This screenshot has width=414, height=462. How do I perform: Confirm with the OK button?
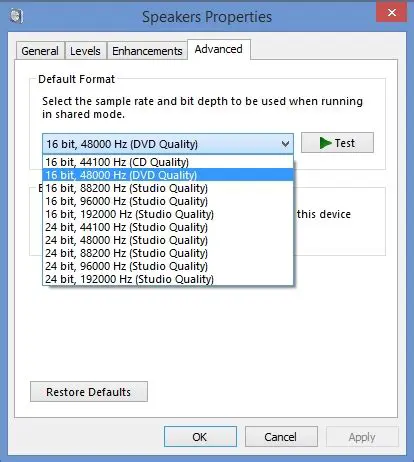pos(200,437)
